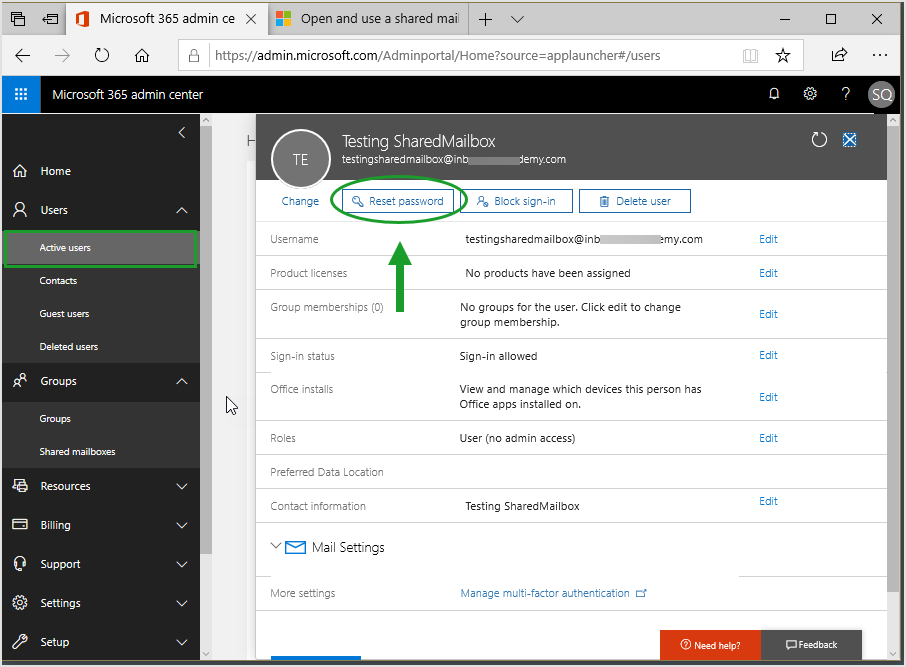Viewport: 906px width, 667px height.
Task: Open the Help question mark panel
Action: [845, 93]
